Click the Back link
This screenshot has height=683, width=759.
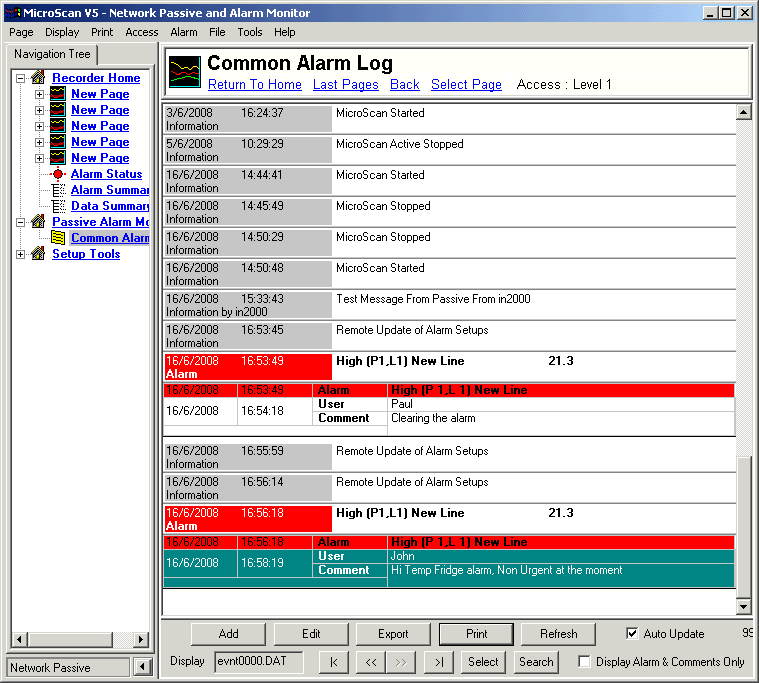coord(405,84)
